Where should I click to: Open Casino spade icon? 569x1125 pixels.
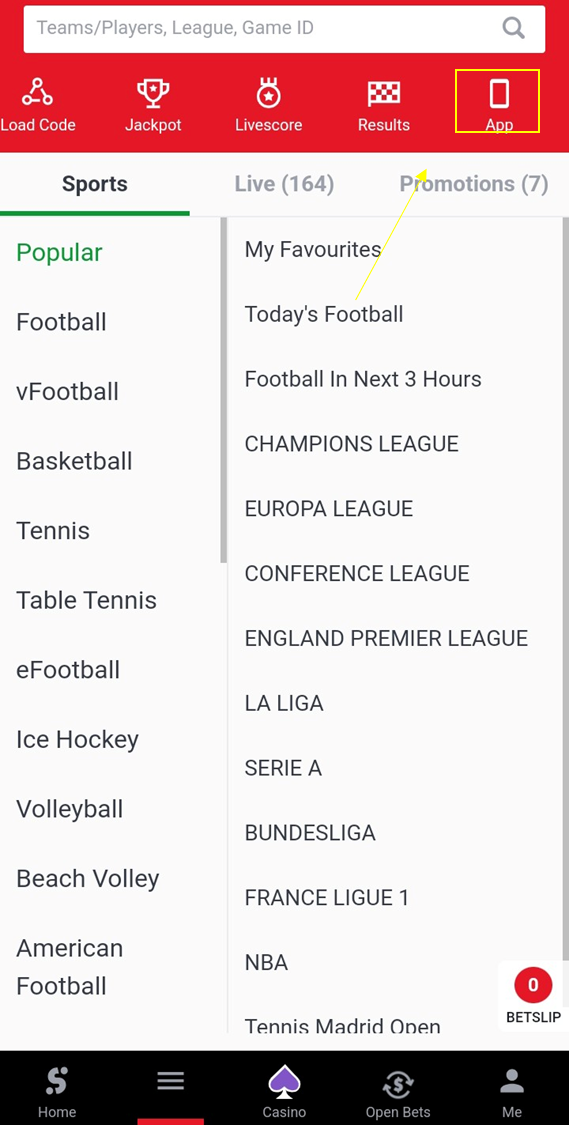[x=284, y=1082]
